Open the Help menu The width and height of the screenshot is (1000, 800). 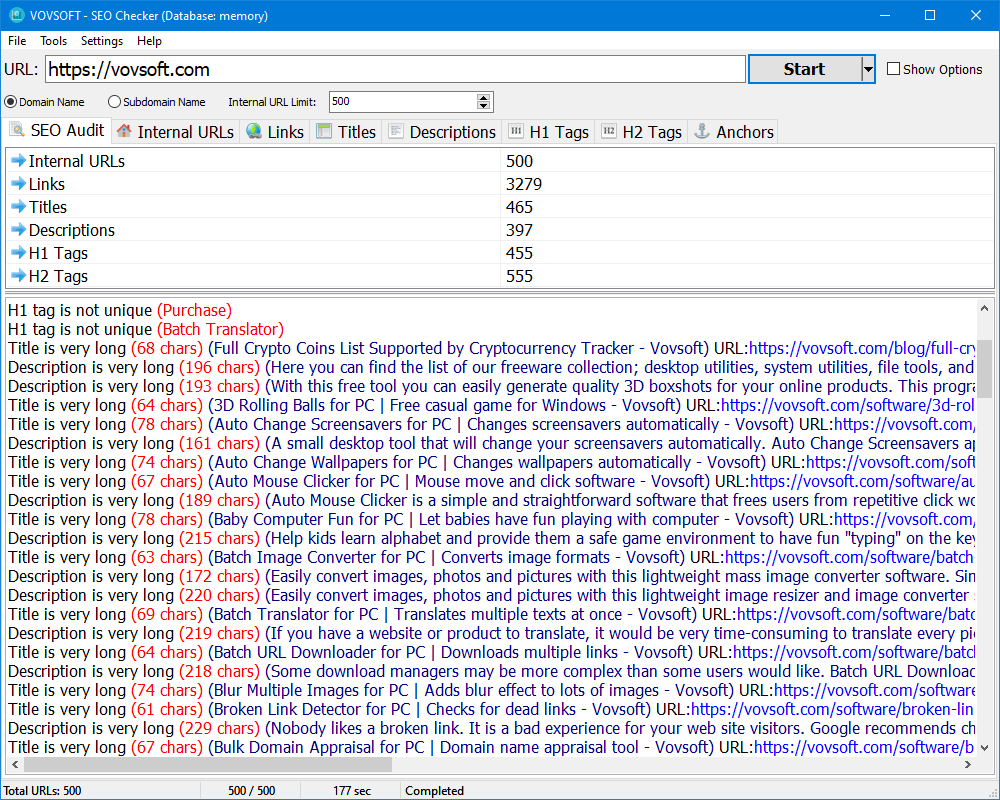(x=149, y=41)
